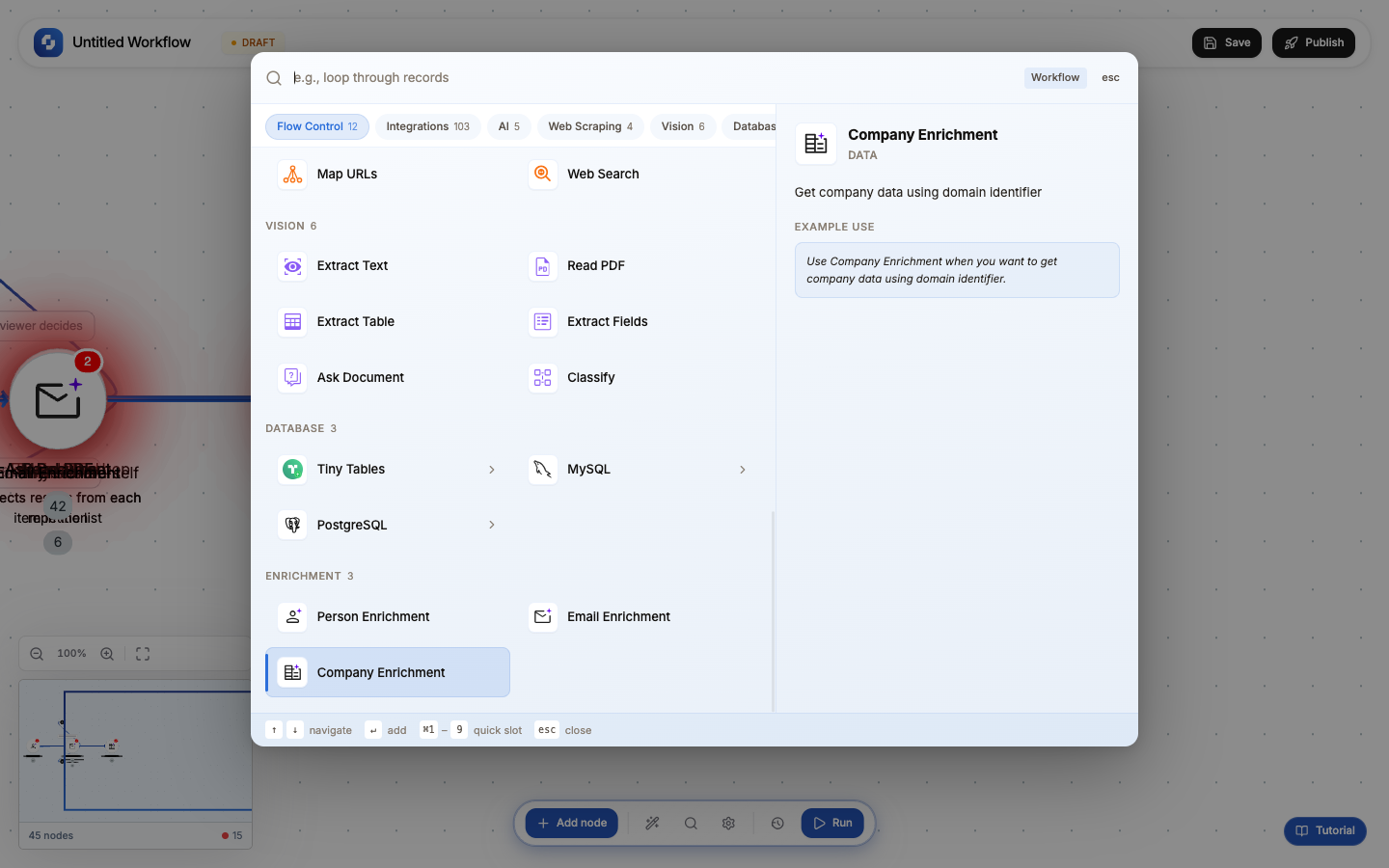Click the esc button in the search bar
This screenshot has width=1389, height=868.
(1111, 78)
